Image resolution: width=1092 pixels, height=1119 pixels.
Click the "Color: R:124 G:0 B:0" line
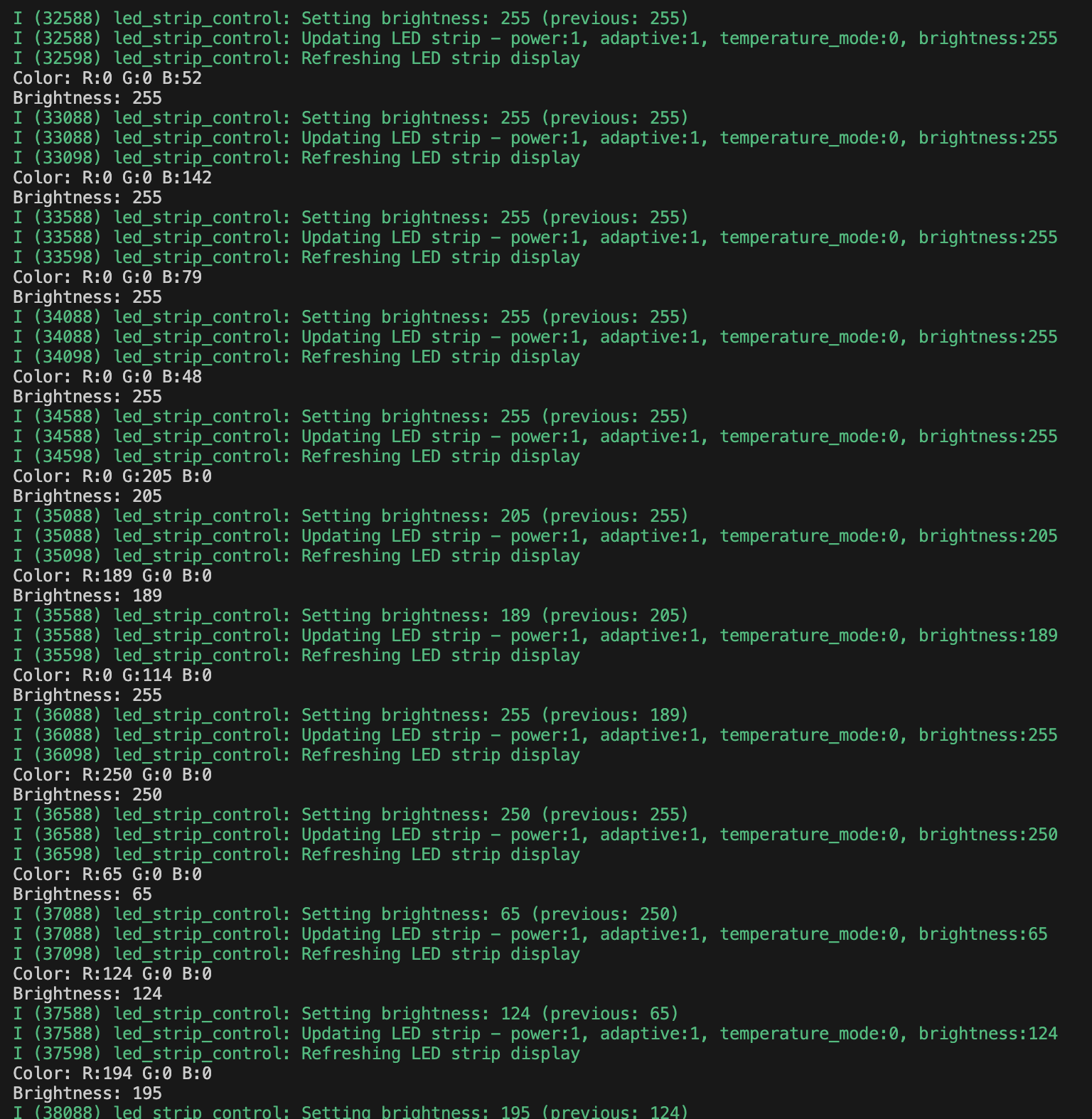[112, 974]
